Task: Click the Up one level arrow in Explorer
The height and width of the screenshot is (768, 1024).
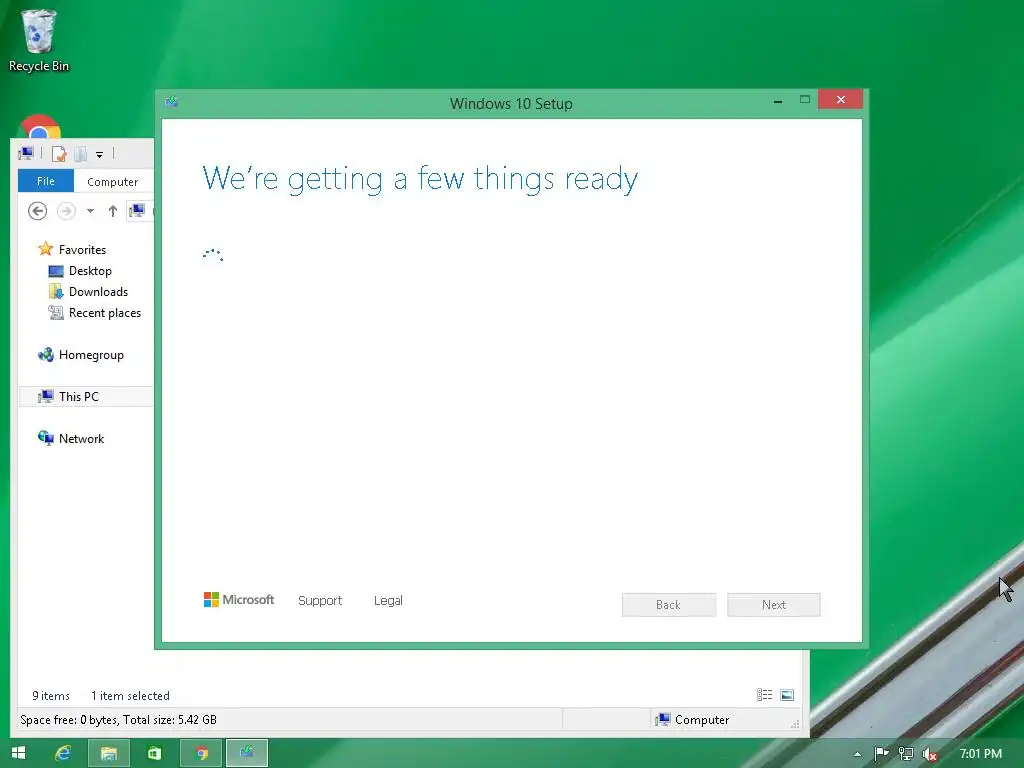Action: 112,211
